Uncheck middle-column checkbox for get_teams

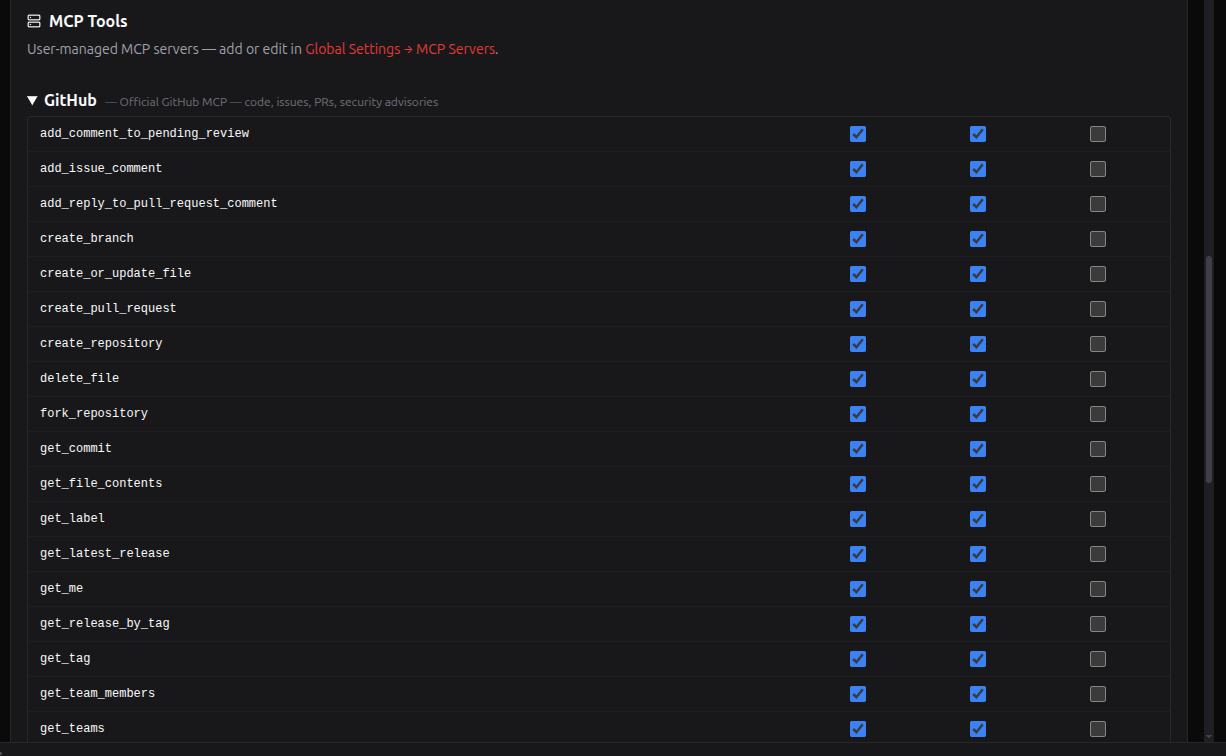pos(978,729)
